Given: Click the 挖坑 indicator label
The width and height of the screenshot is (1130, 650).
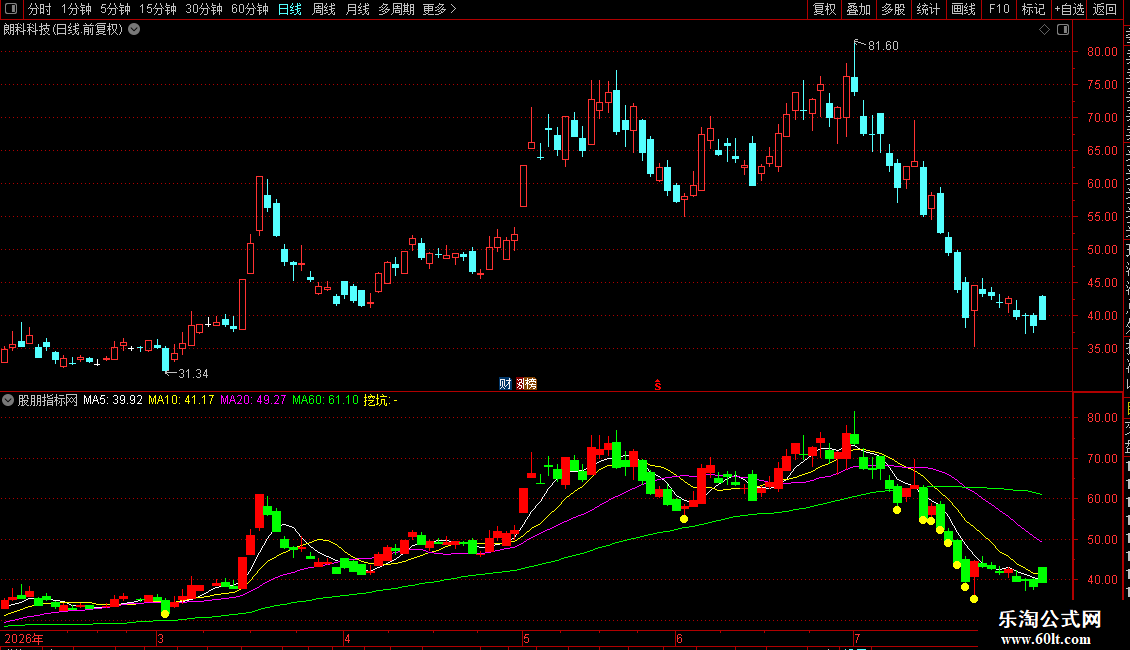Looking at the screenshot, I should [x=376, y=400].
